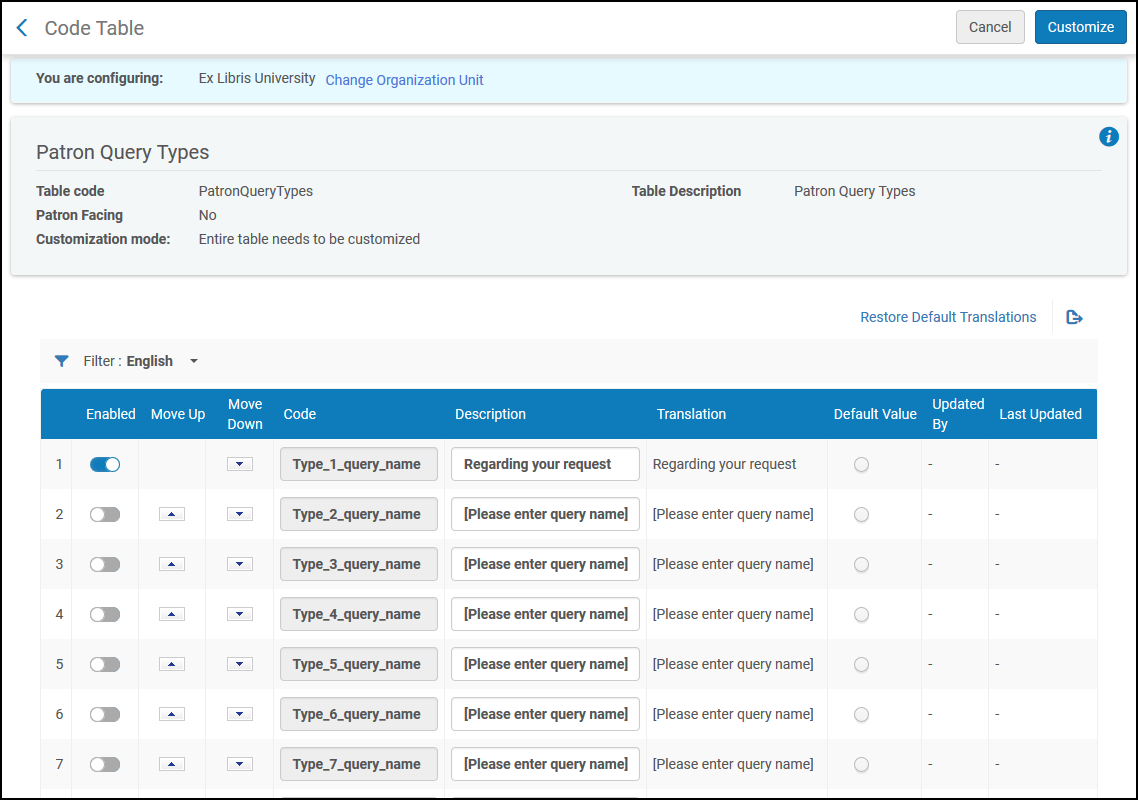
Task: Move Type_2_query_name row down
Action: pyautogui.click(x=240, y=514)
